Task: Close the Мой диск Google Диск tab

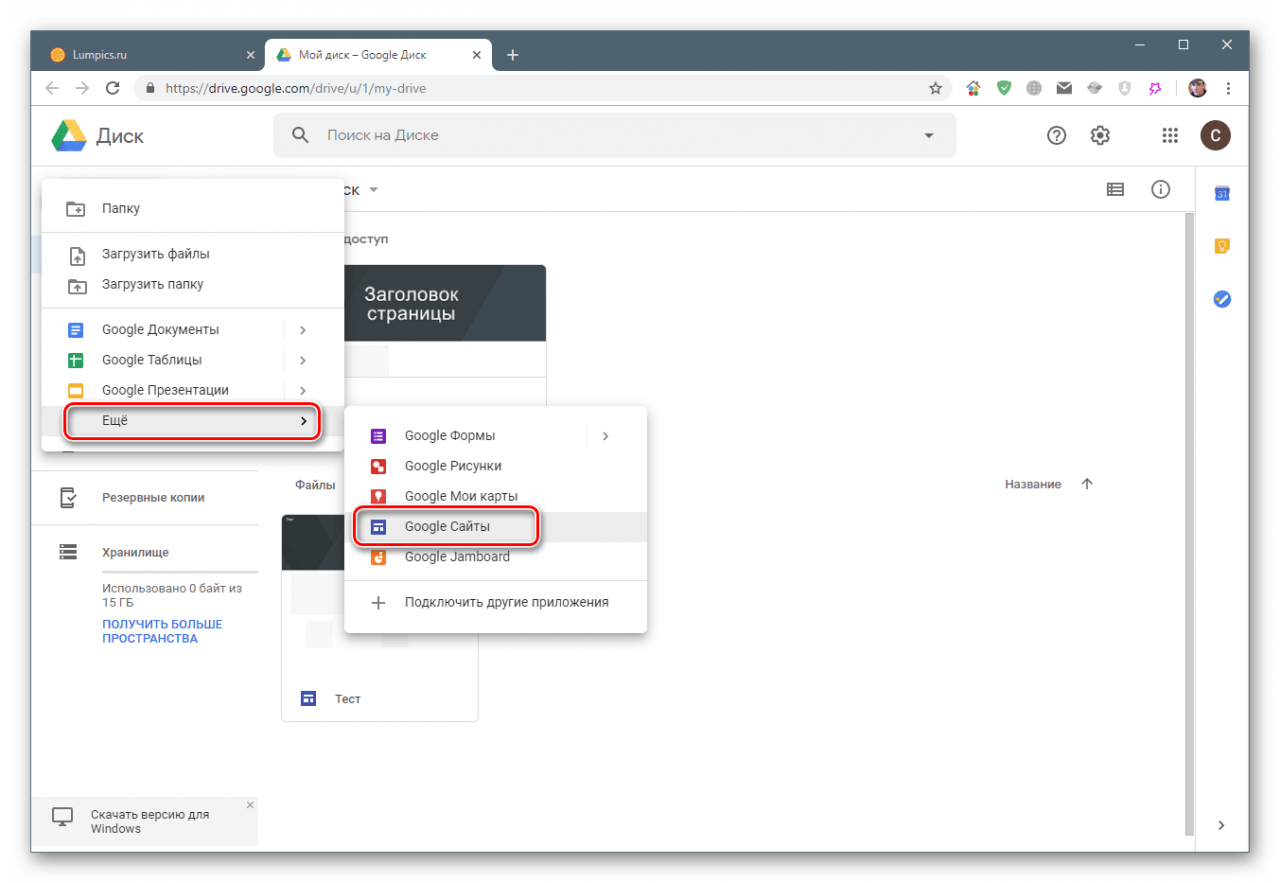Action: (476, 55)
